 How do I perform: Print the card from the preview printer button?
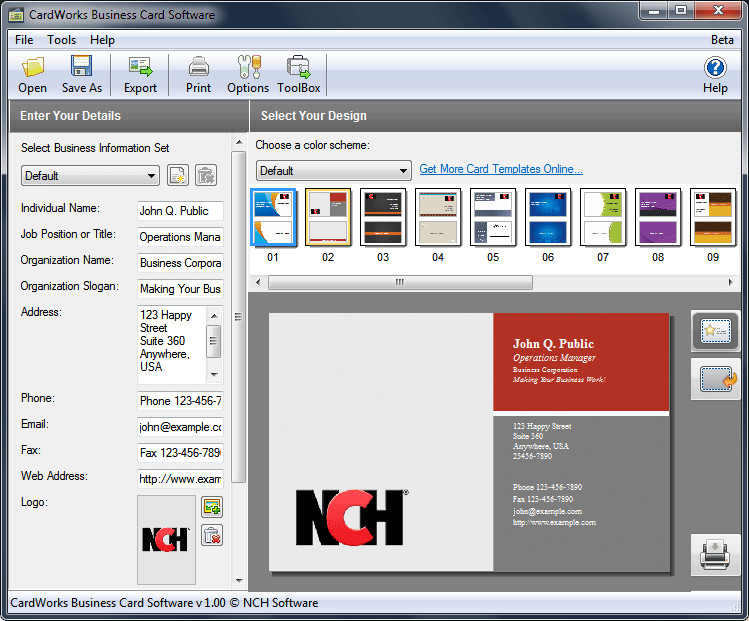pyautogui.click(x=715, y=555)
